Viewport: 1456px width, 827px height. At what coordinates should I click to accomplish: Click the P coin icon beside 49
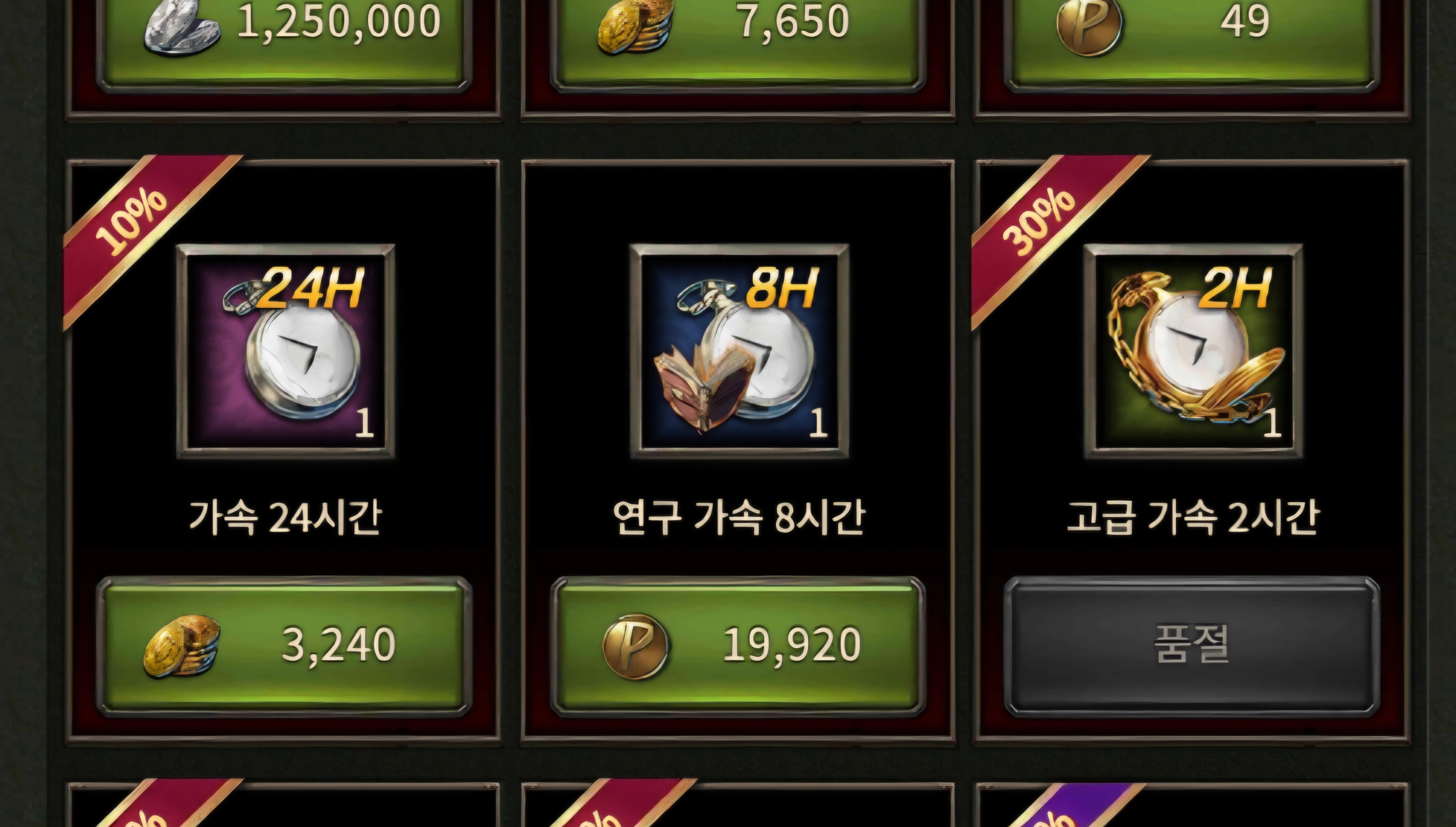pos(1089,26)
